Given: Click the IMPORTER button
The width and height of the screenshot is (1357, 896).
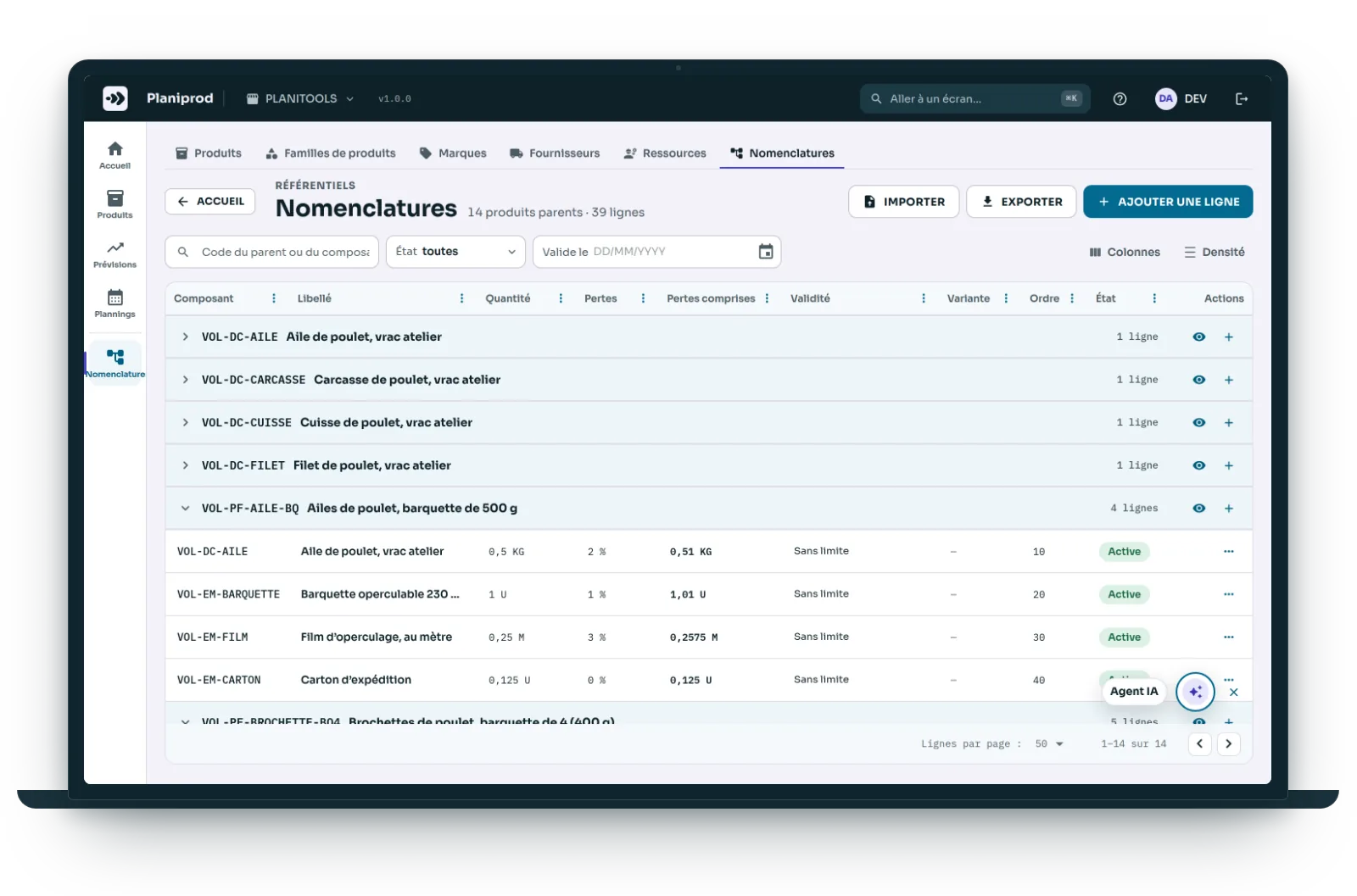Looking at the screenshot, I should coord(903,202).
